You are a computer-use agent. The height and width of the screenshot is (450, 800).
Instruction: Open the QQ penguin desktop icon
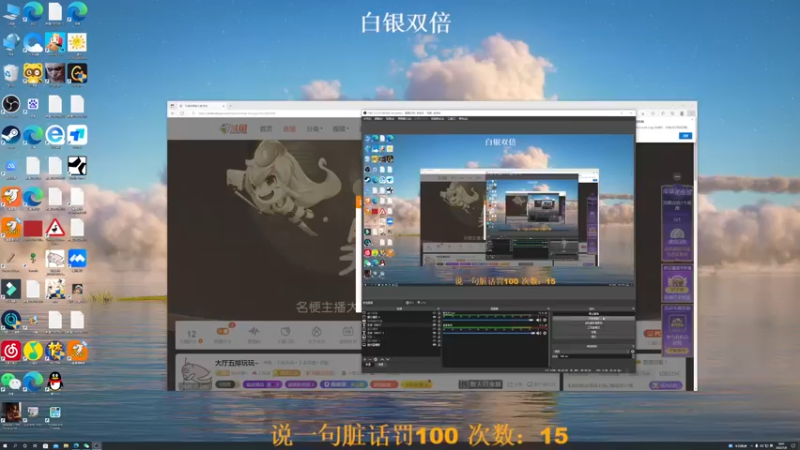[x=55, y=382]
